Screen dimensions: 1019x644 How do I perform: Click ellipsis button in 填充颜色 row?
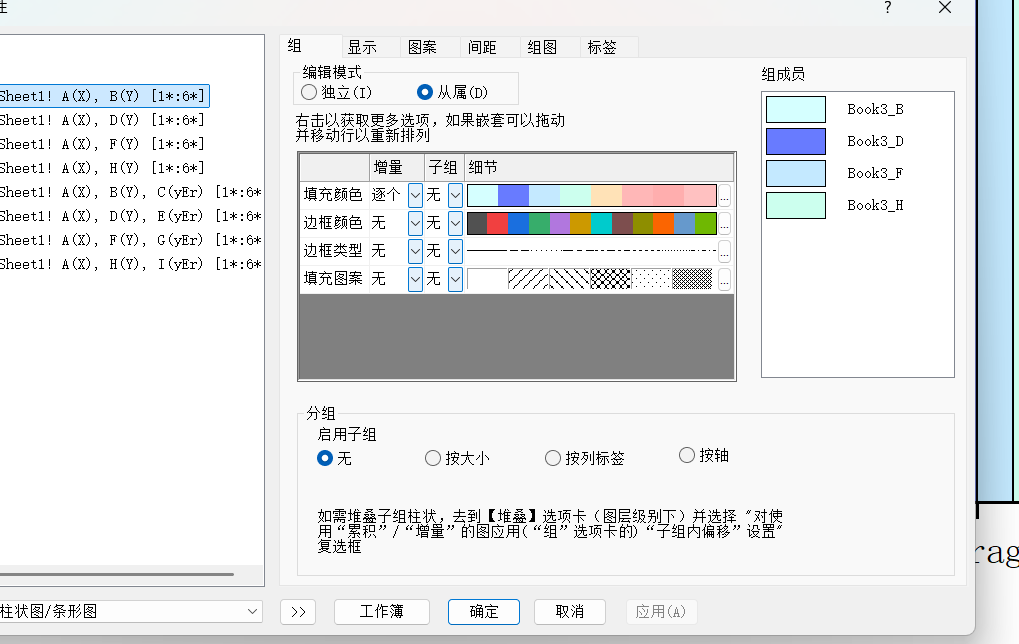(x=725, y=195)
